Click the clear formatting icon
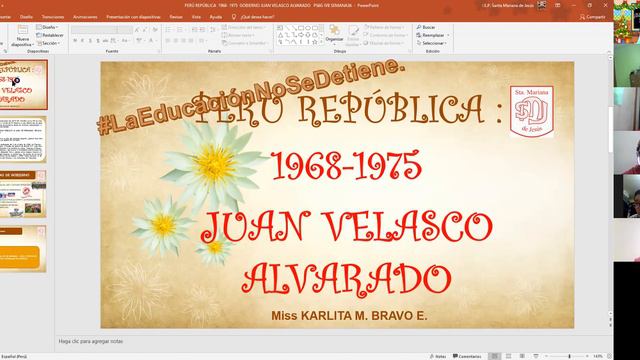This screenshot has height=360, width=640. [x=155, y=30]
